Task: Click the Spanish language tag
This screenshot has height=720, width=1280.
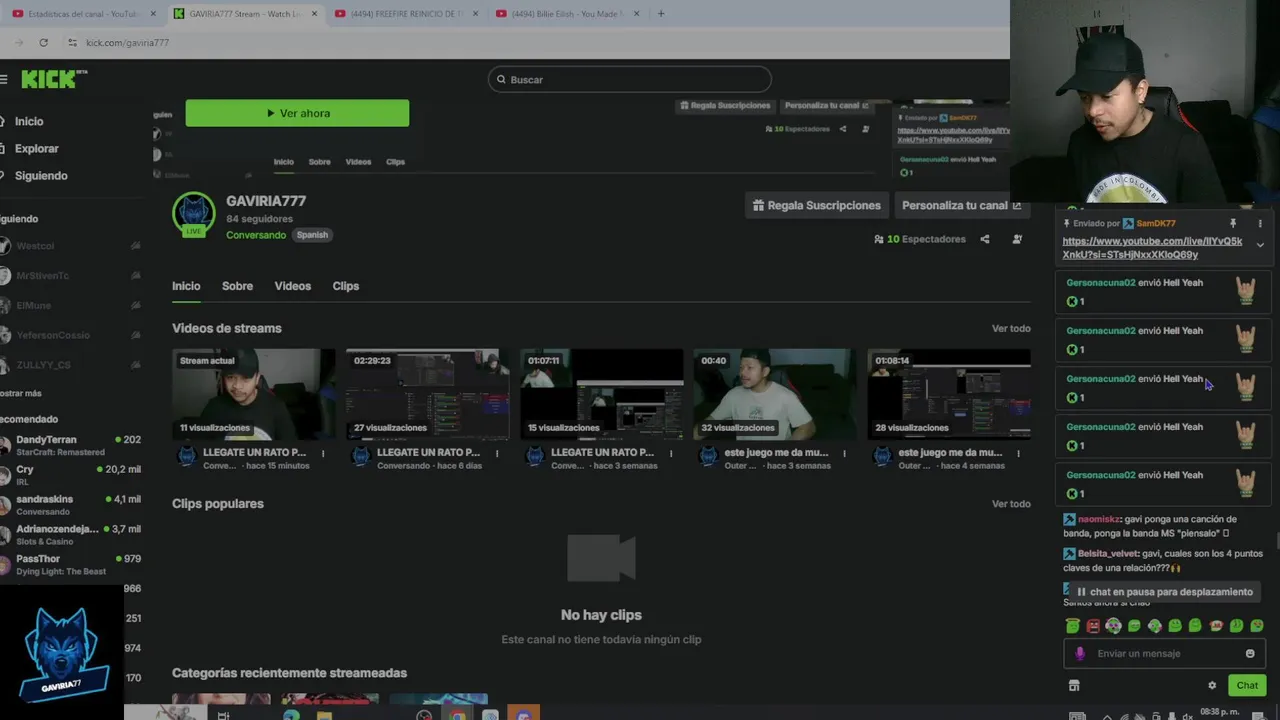Action: [312, 235]
